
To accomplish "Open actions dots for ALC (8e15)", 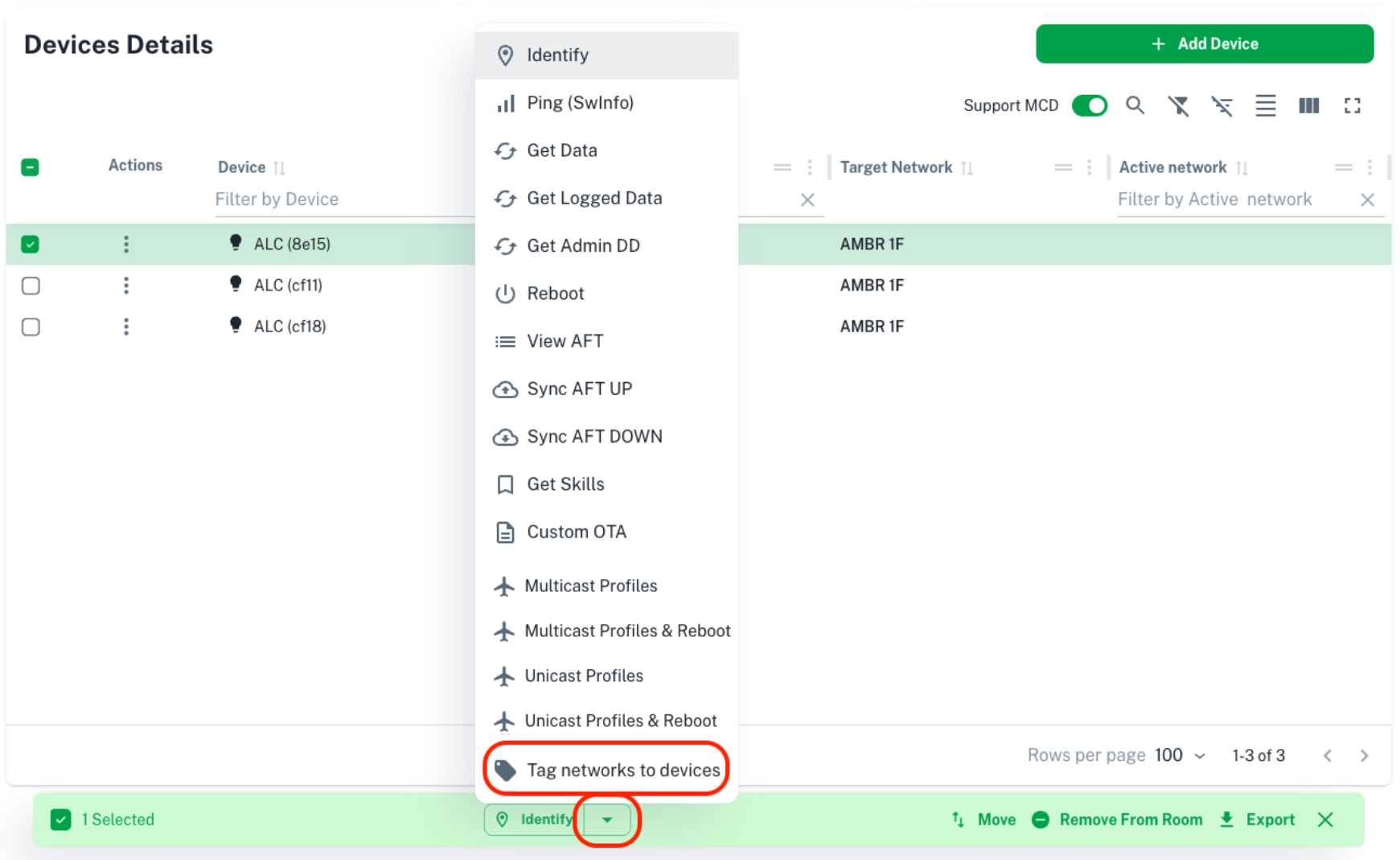I will tap(126, 245).
